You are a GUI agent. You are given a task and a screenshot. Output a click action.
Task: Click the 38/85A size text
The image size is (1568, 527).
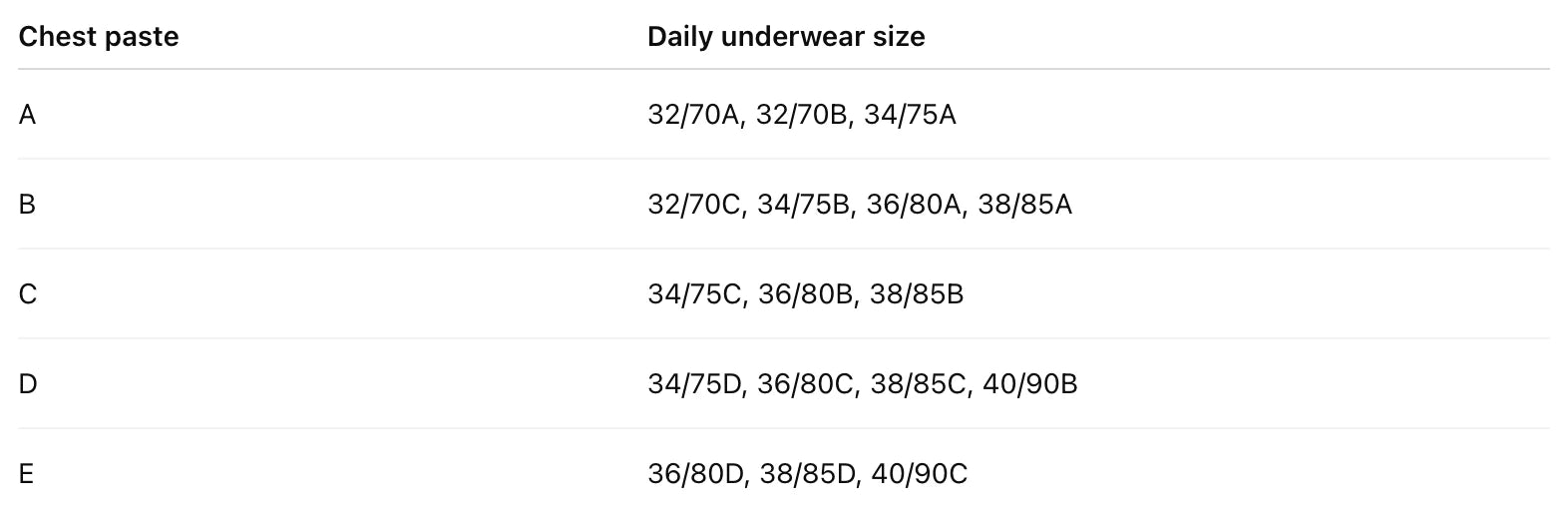1025,205
